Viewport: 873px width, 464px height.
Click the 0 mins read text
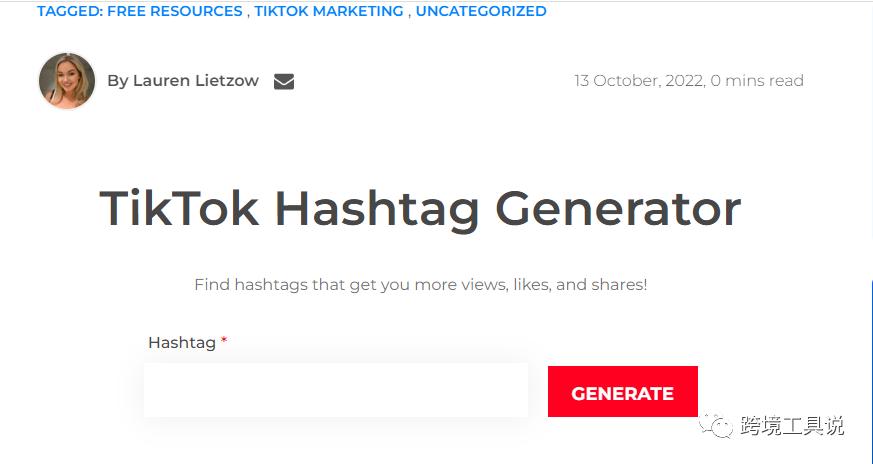757,81
